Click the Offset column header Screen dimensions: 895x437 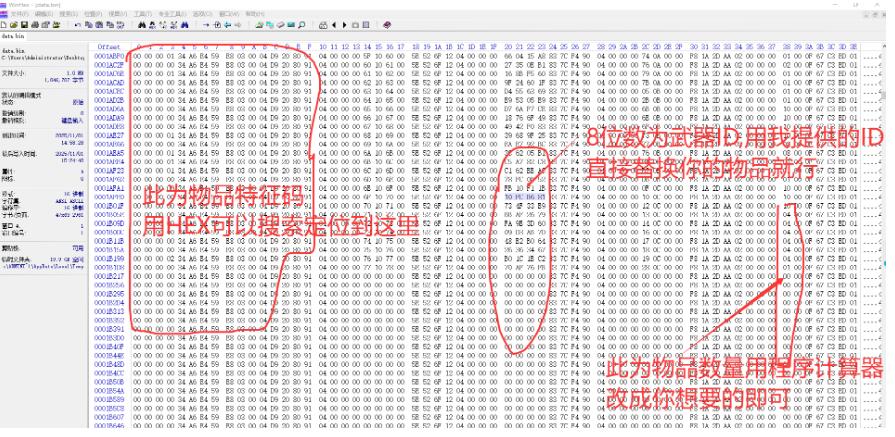pyautogui.click(x=108, y=46)
